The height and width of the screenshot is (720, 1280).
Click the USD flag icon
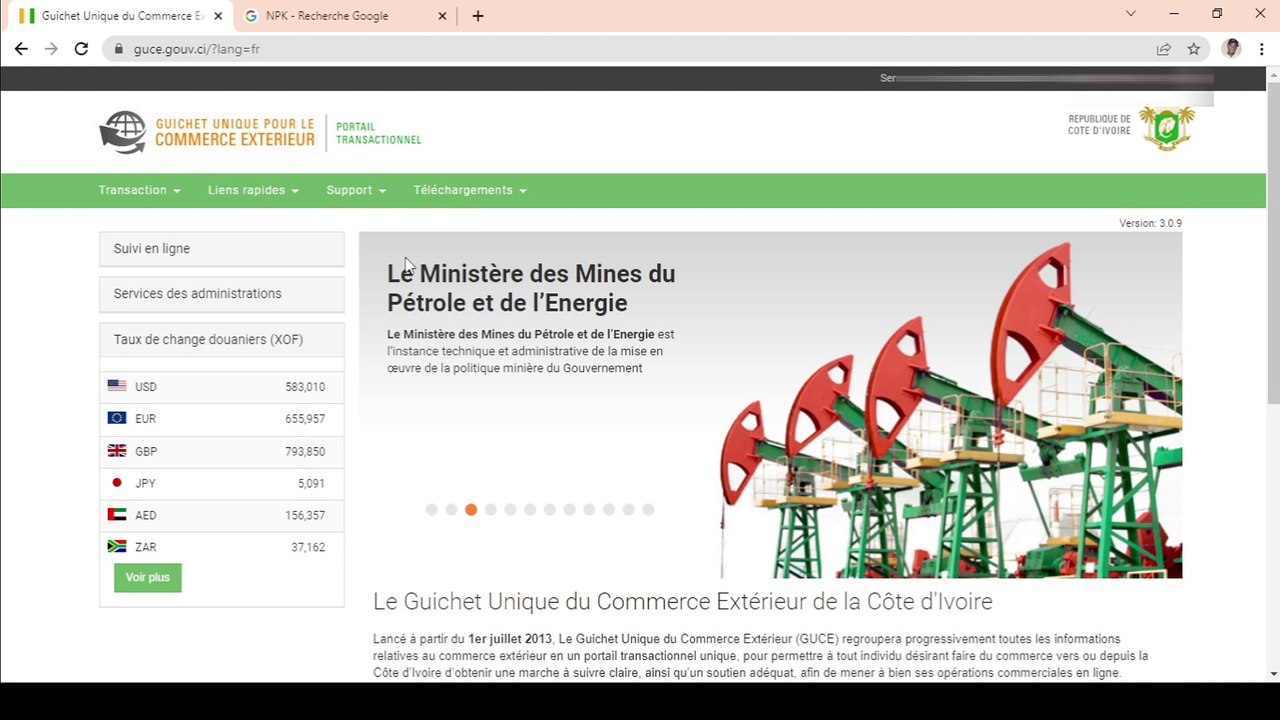pyautogui.click(x=117, y=386)
